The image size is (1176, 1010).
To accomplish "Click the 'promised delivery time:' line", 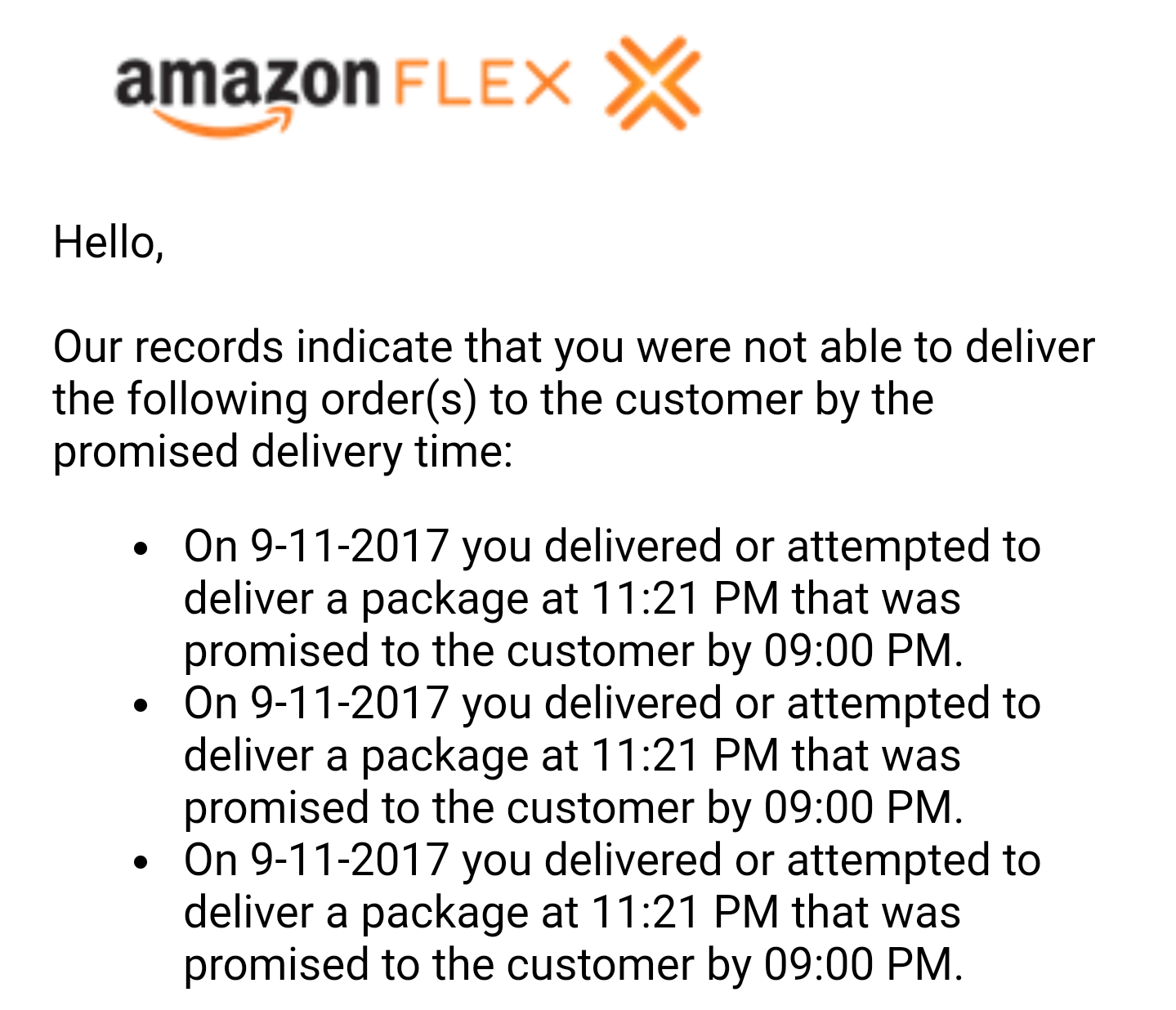I will coord(283,452).
